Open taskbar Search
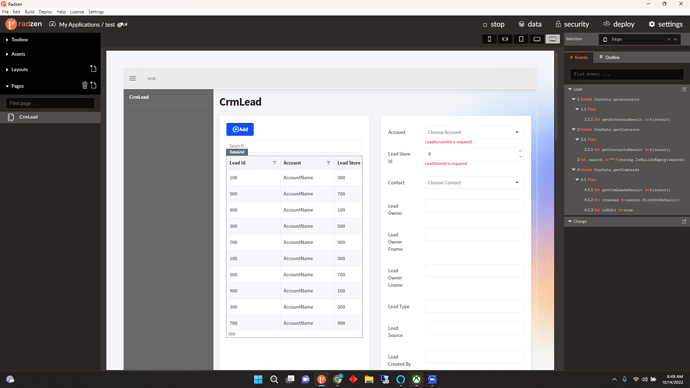690x388 pixels. pyautogui.click(x=274, y=379)
